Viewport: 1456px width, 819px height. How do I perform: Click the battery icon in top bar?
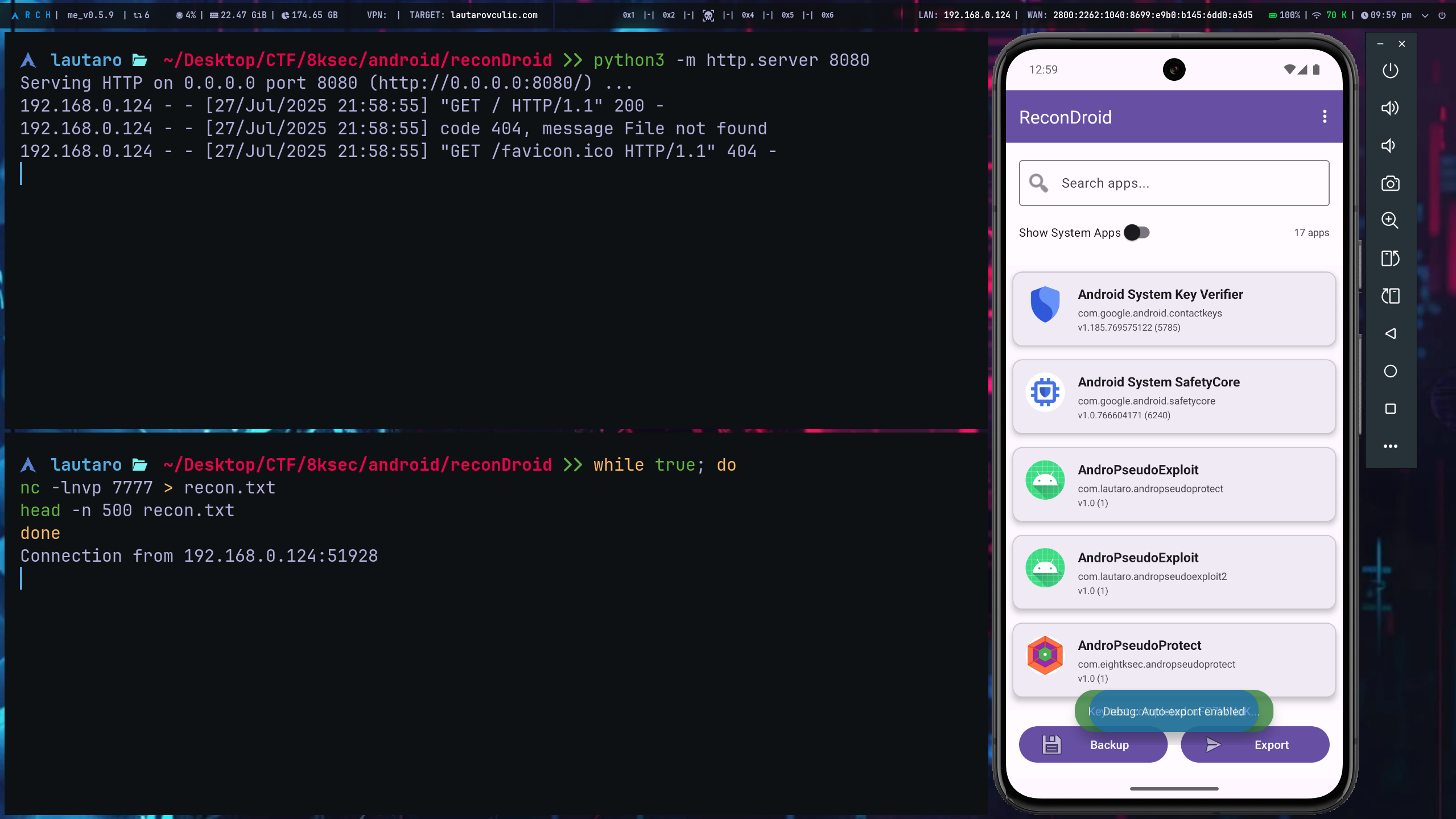point(1273,15)
